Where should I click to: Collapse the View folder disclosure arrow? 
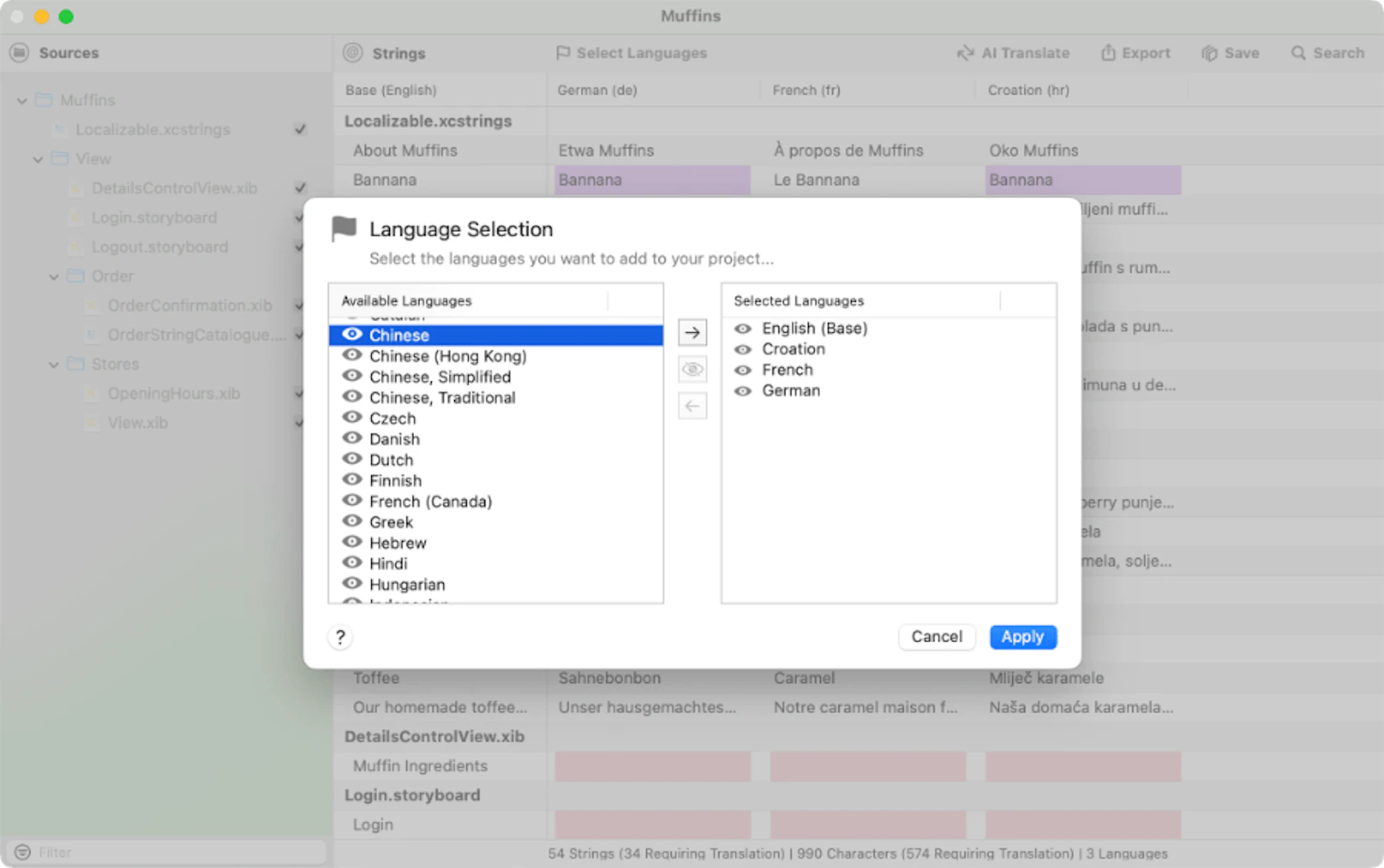(37, 159)
